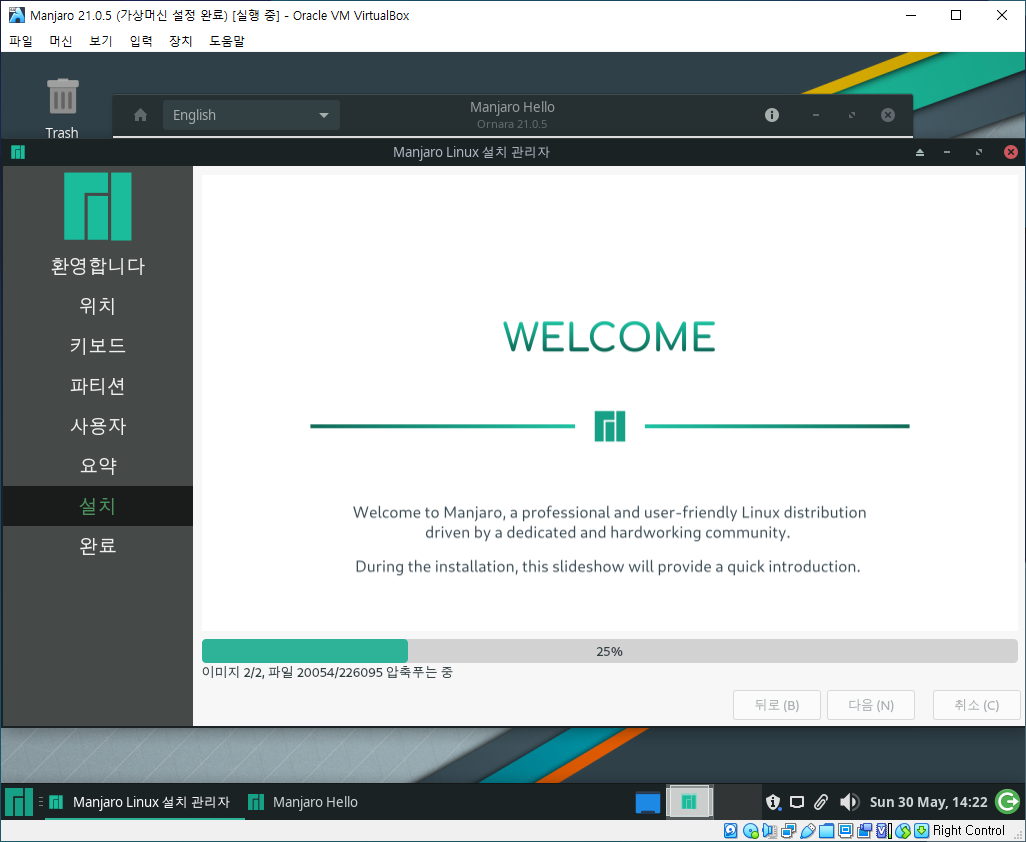Select the 키보드 step in sidebar
1026x842 pixels.
pos(97,345)
